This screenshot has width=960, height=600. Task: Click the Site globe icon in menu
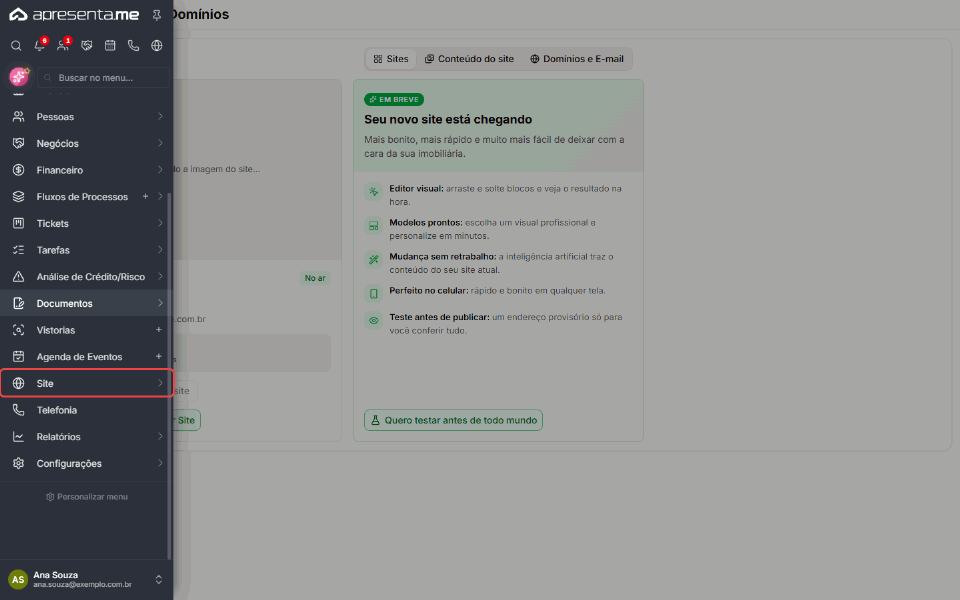(x=18, y=383)
